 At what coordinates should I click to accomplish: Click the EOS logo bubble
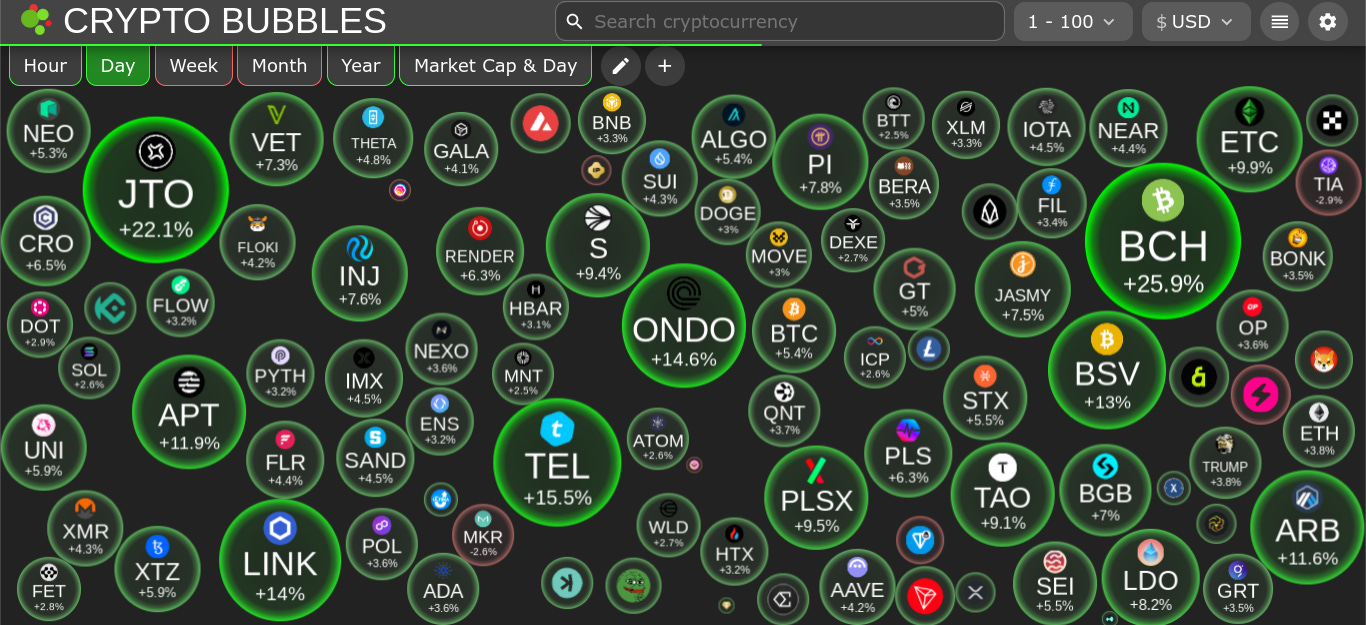pyautogui.click(x=989, y=211)
